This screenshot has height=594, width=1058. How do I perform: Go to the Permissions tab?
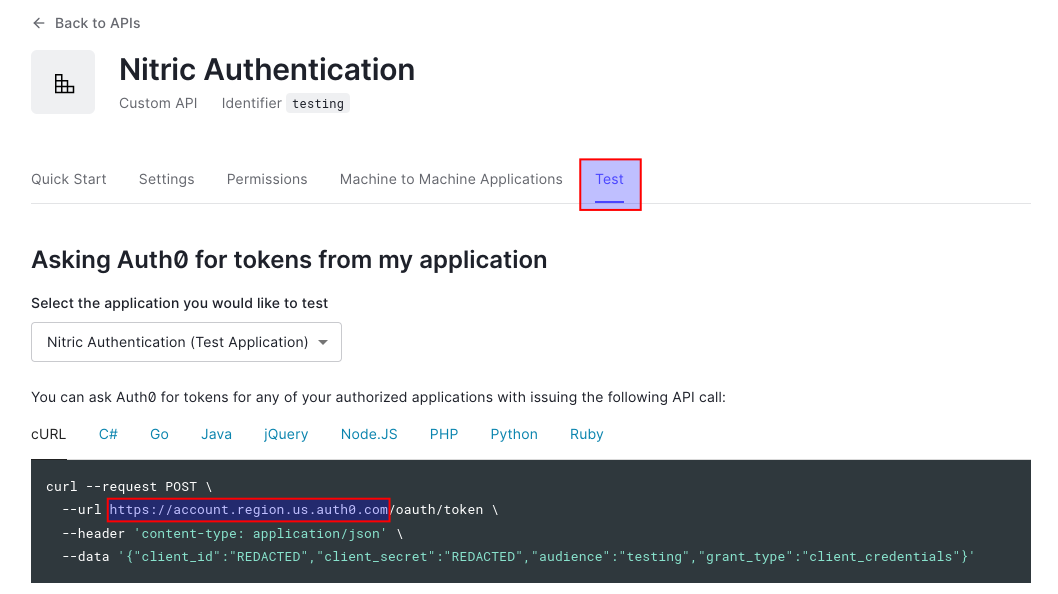[267, 179]
